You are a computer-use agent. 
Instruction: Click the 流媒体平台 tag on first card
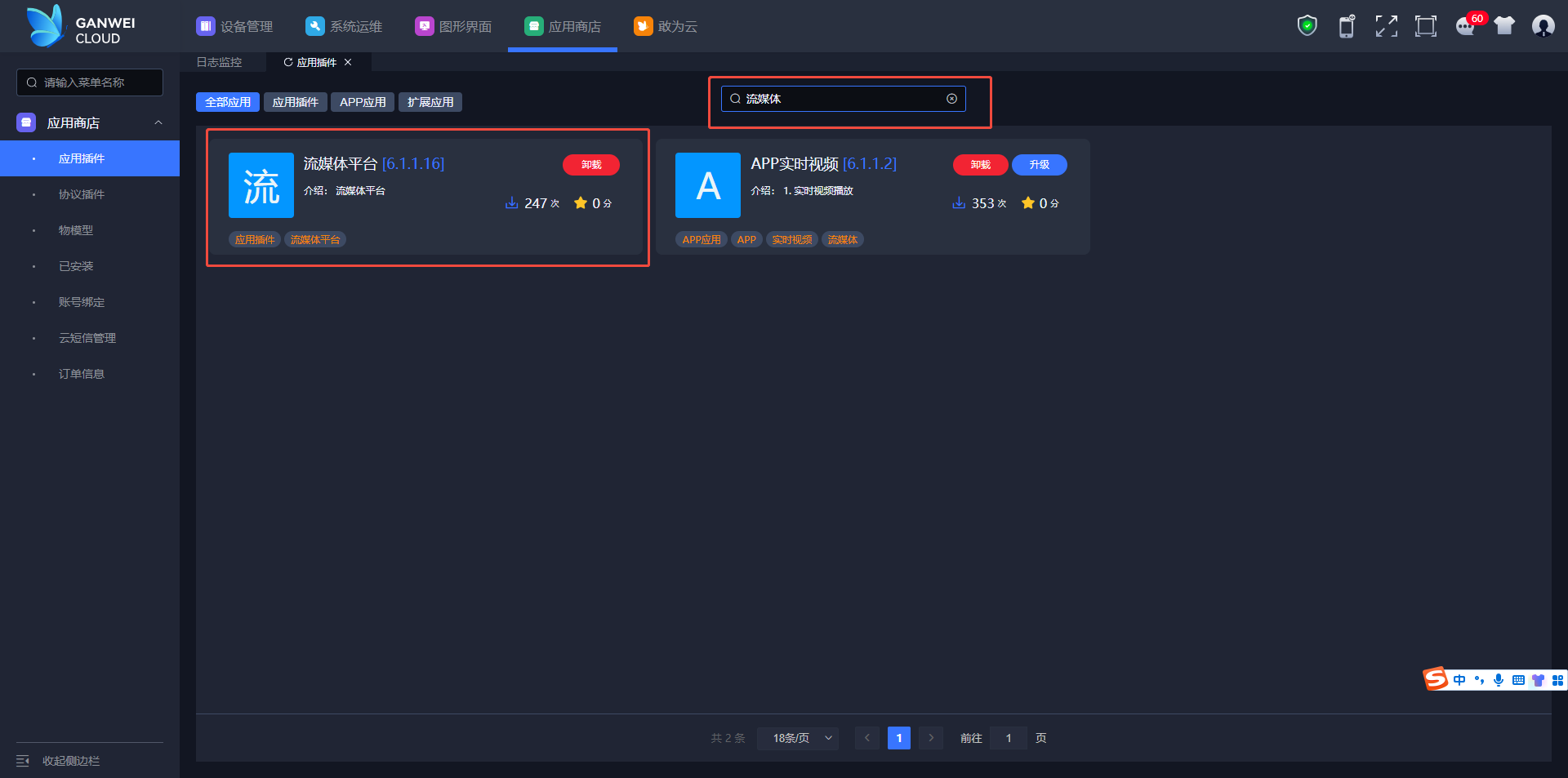click(x=315, y=239)
